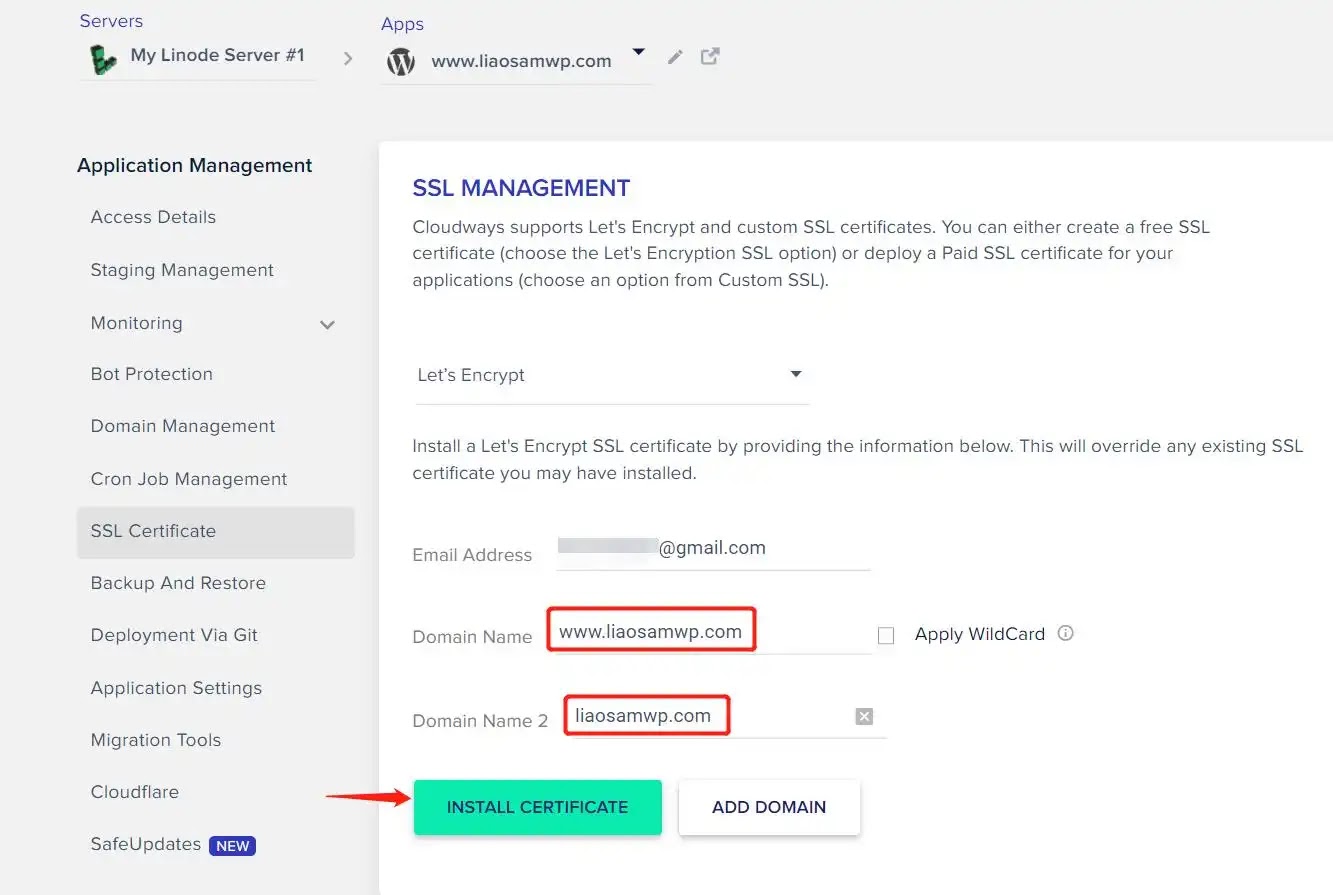The width and height of the screenshot is (1333, 895).
Task: Click the www.liaosamwp.com app name
Action: coord(521,61)
